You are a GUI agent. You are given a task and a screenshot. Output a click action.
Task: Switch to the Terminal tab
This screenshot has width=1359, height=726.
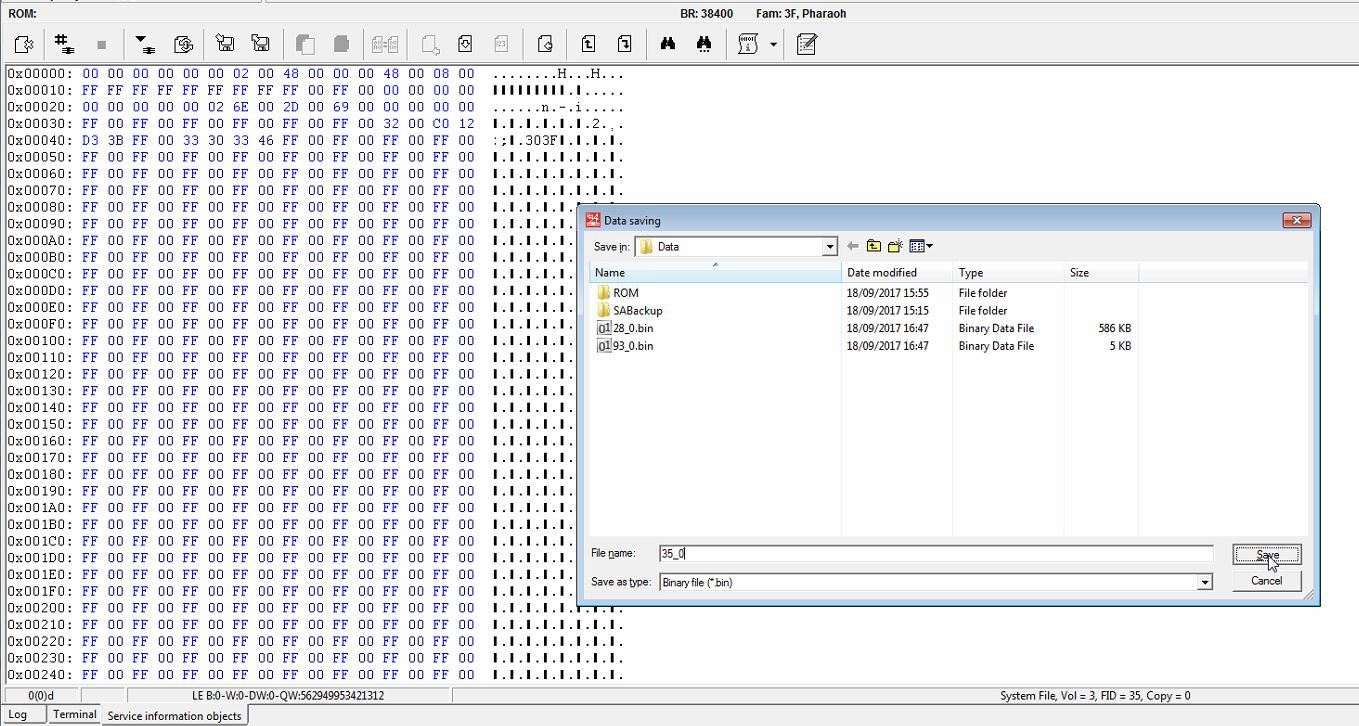click(75, 714)
